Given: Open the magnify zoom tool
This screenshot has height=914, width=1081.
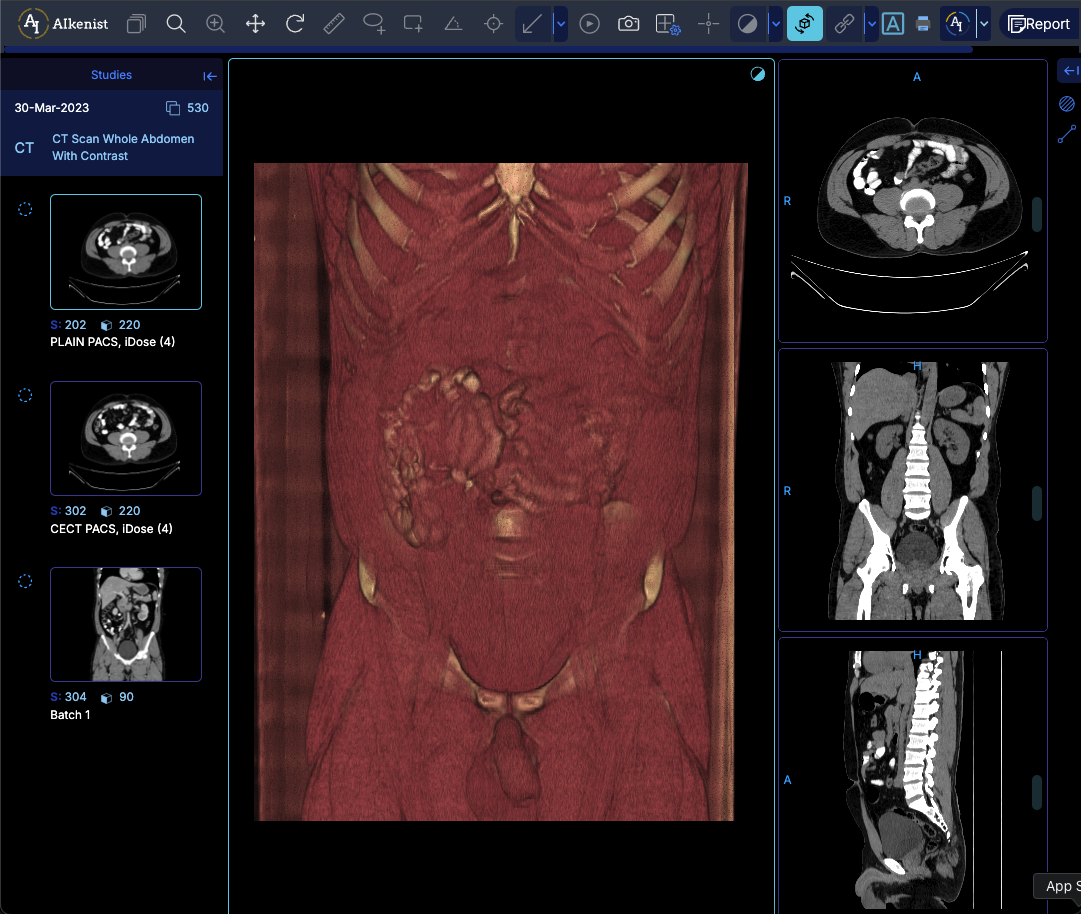Looking at the screenshot, I should [x=215, y=23].
